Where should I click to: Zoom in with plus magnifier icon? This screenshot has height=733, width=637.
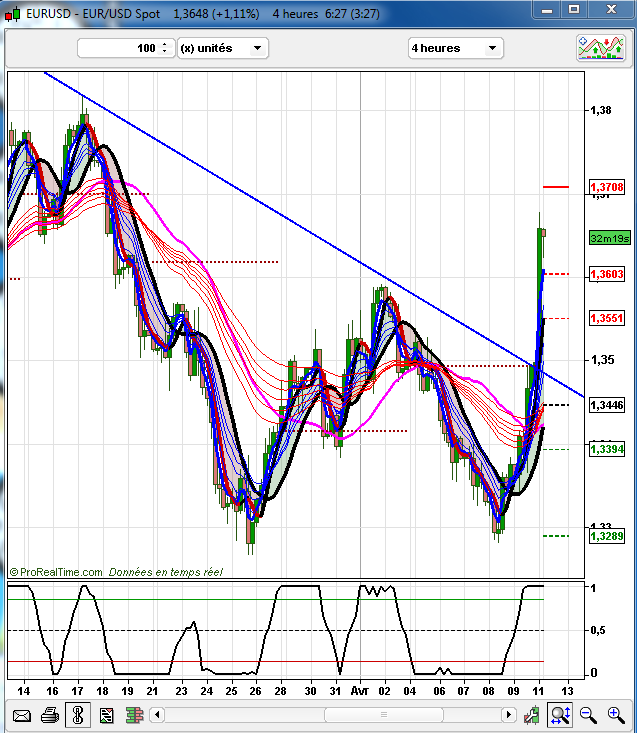[x=616, y=715]
